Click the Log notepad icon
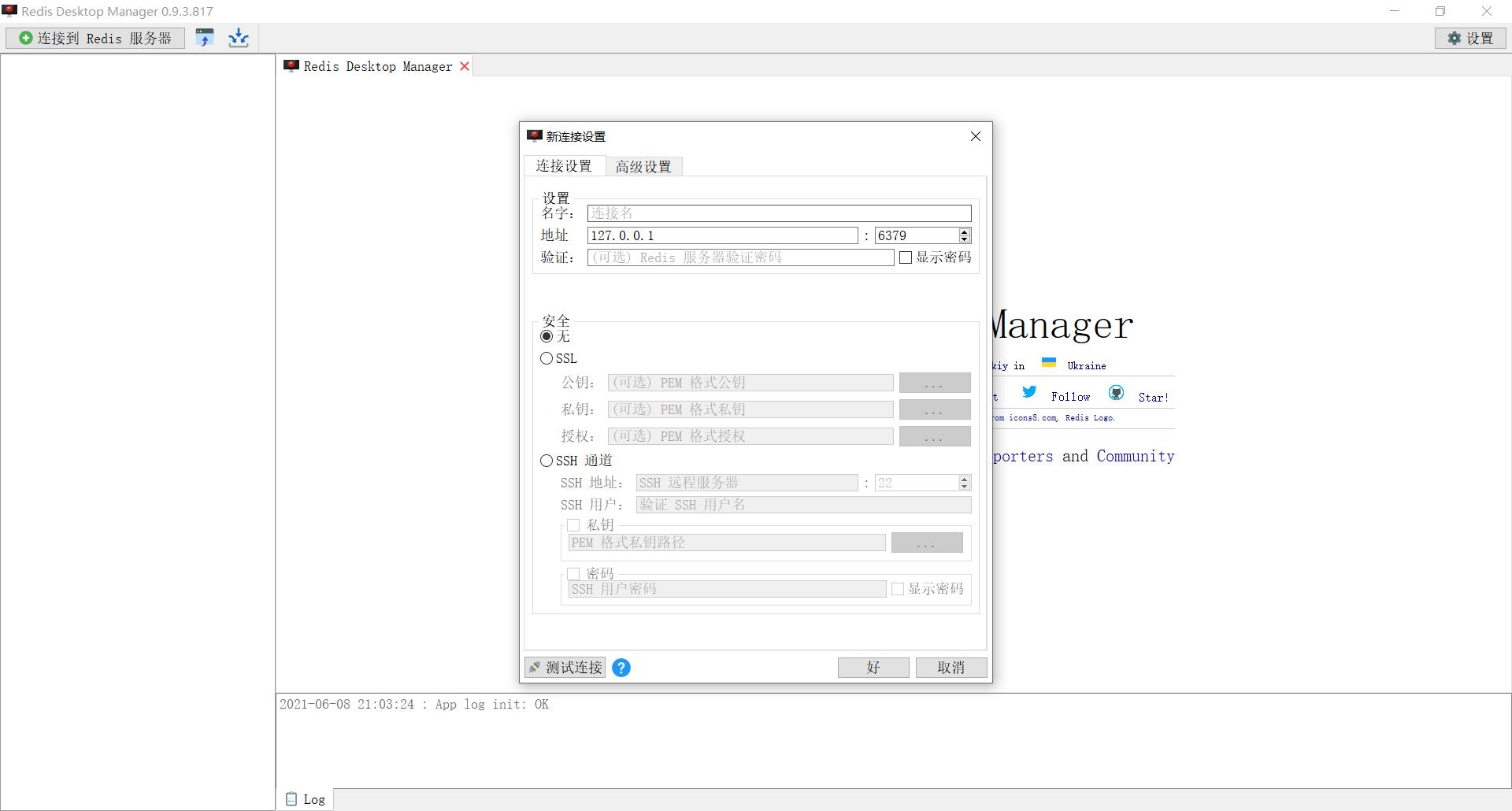Viewport: 1512px width, 811px height. pos(291,798)
